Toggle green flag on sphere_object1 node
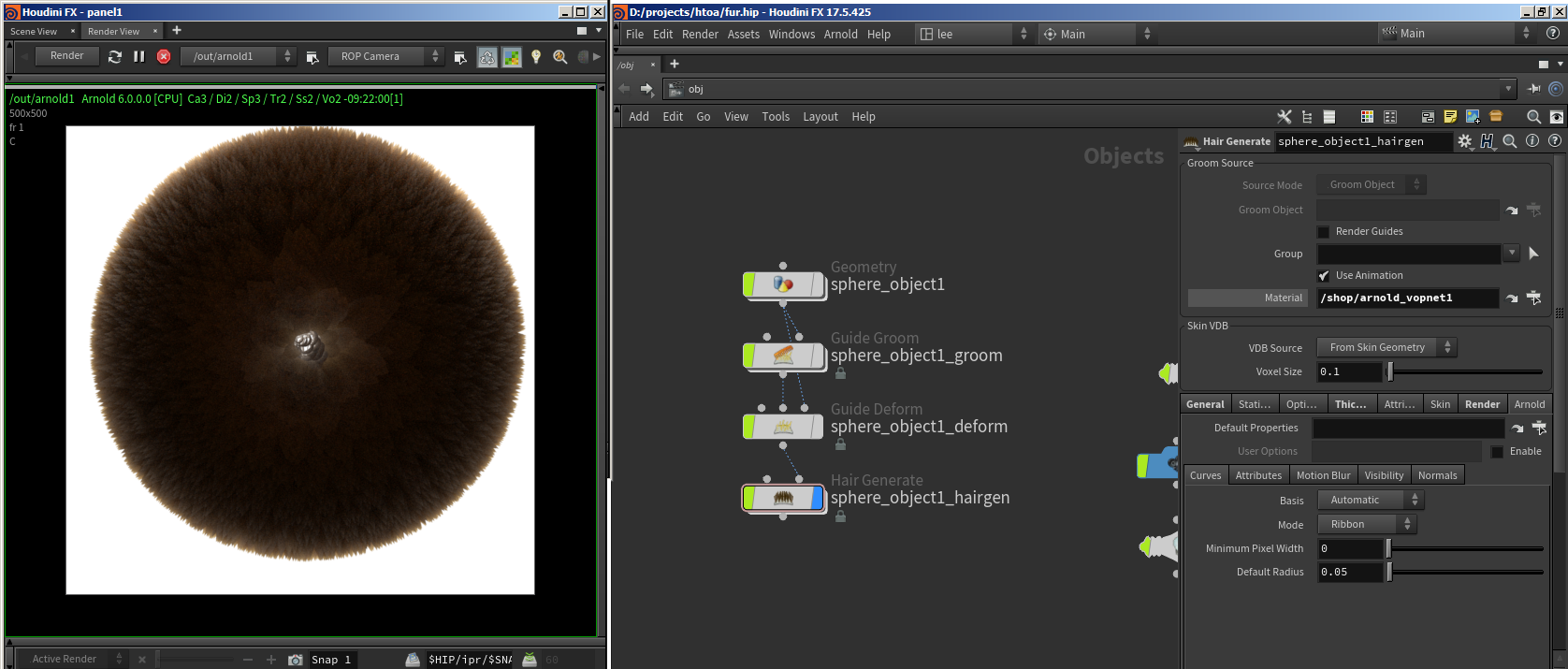This screenshot has width=1568, height=669. tap(748, 284)
